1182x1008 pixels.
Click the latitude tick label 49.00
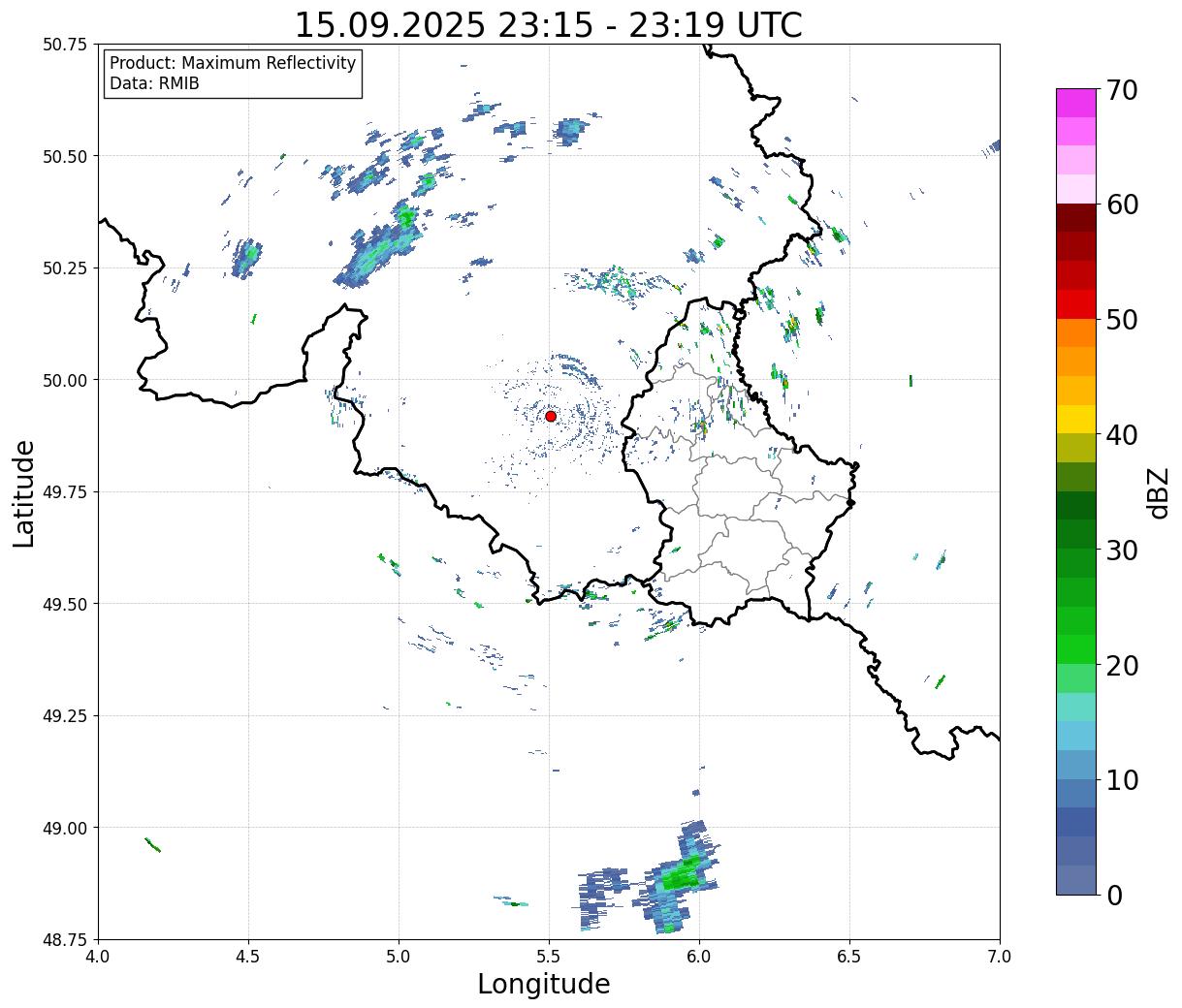pos(65,828)
